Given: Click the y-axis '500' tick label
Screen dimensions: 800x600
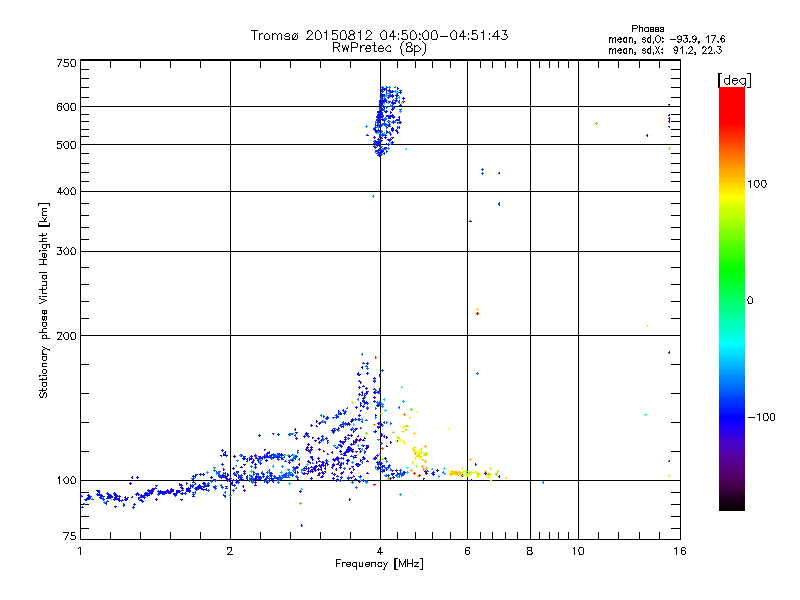Looking at the screenshot, I should click(x=67, y=145).
